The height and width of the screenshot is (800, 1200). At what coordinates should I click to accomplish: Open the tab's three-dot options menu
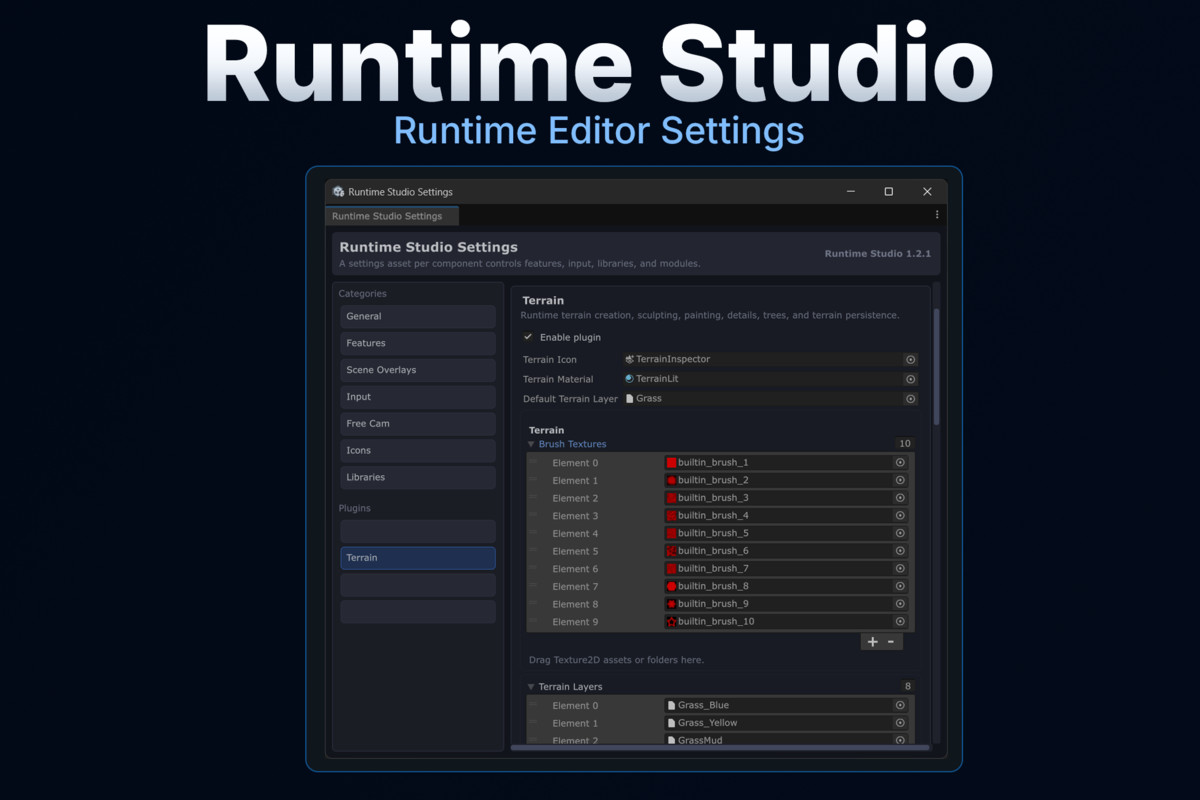(937, 215)
